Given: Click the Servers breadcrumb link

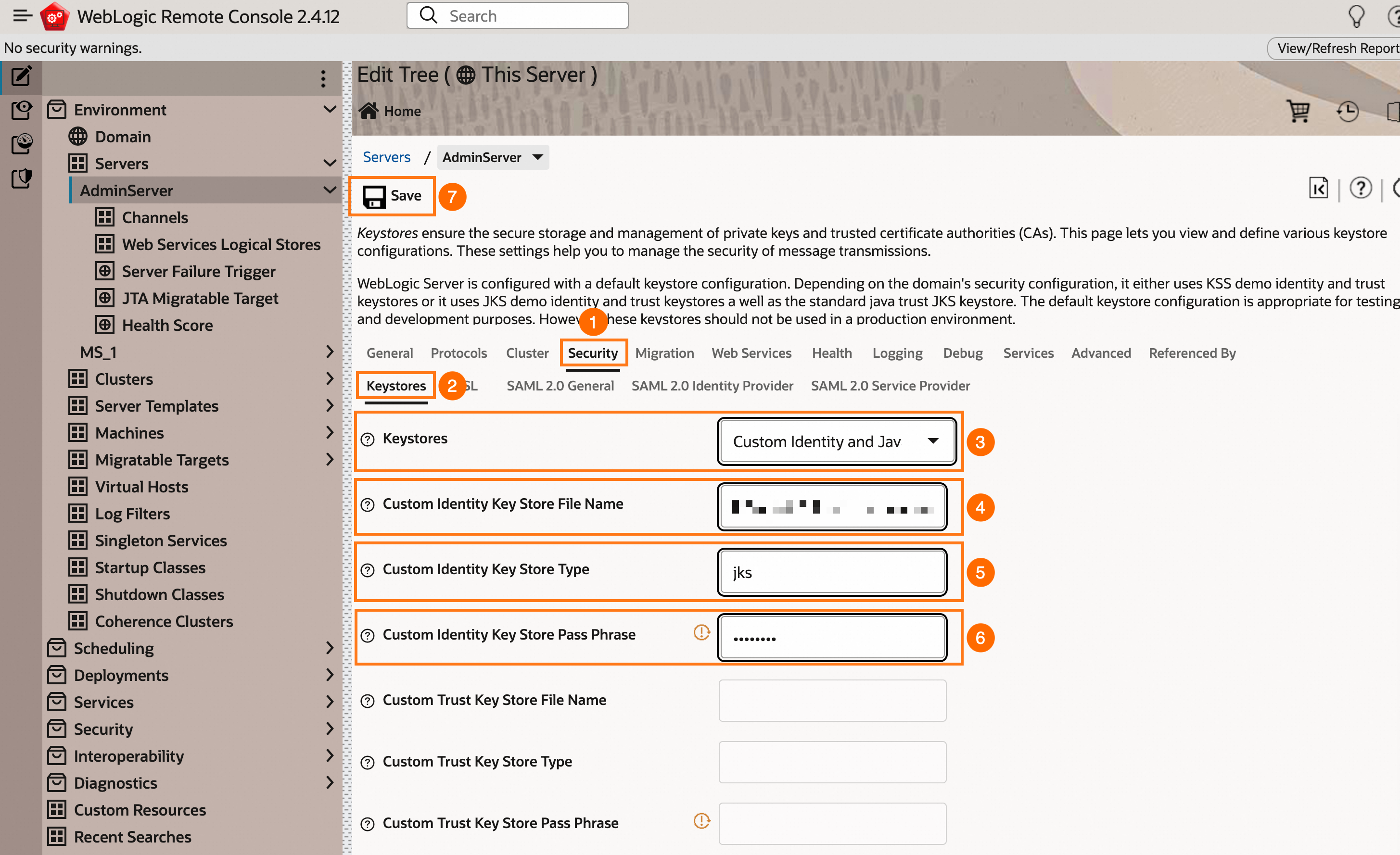Looking at the screenshot, I should click(386, 157).
